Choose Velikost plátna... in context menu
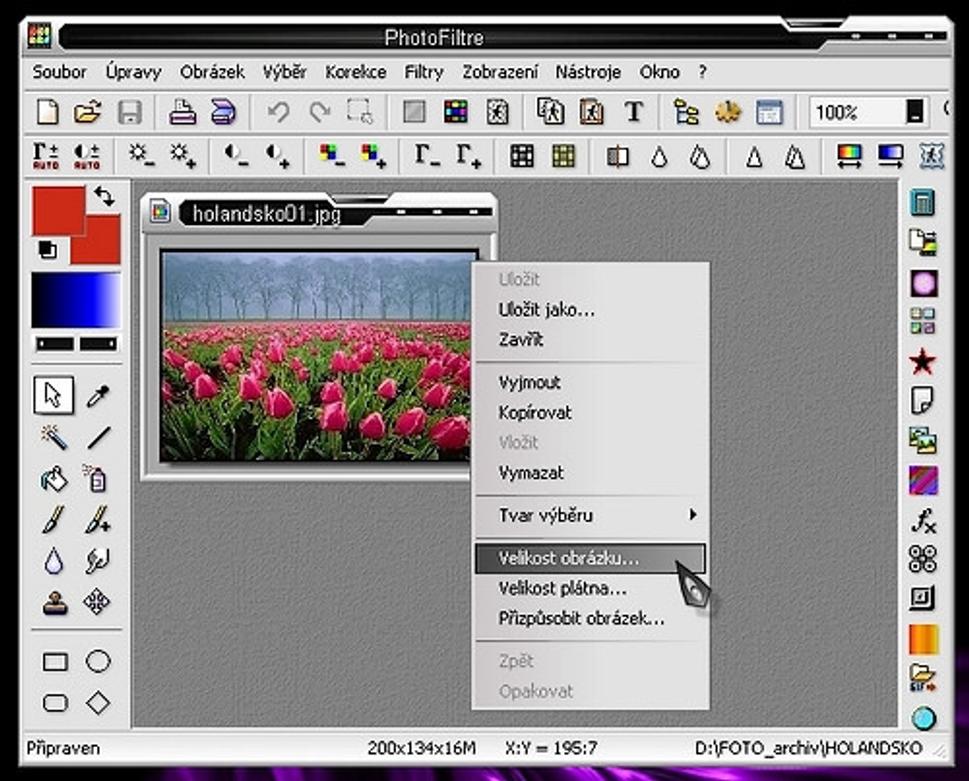This screenshot has height=781, width=969. [592, 589]
